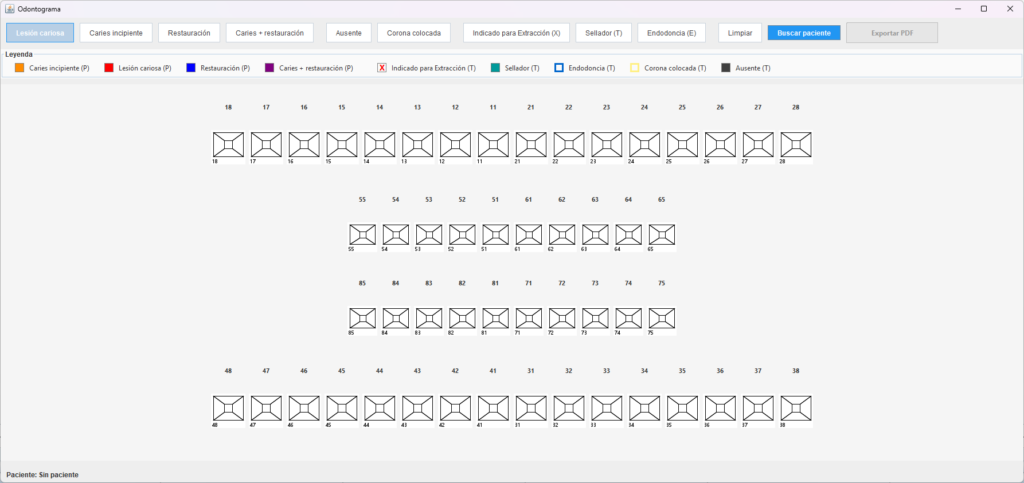Viewport: 1024px width, 483px height.
Task: Pick primary tooth 55 diagram
Action: [x=362, y=234]
